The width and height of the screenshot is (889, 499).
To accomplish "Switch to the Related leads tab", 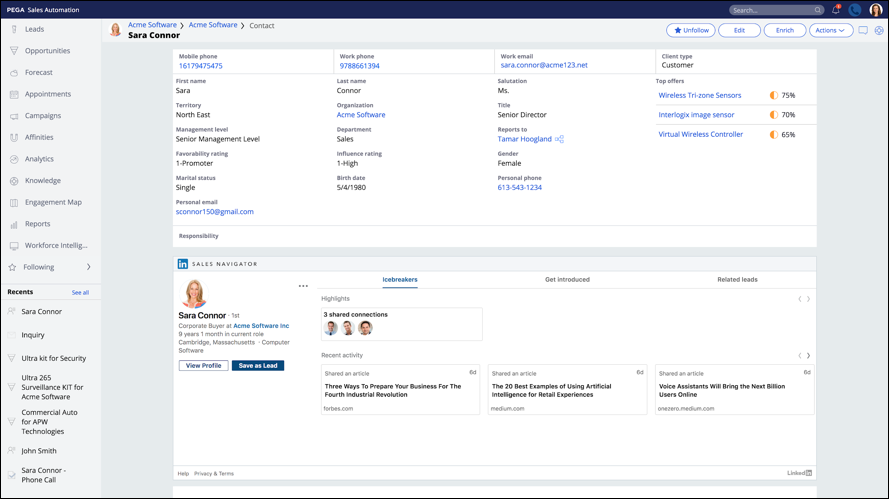I will click(737, 280).
